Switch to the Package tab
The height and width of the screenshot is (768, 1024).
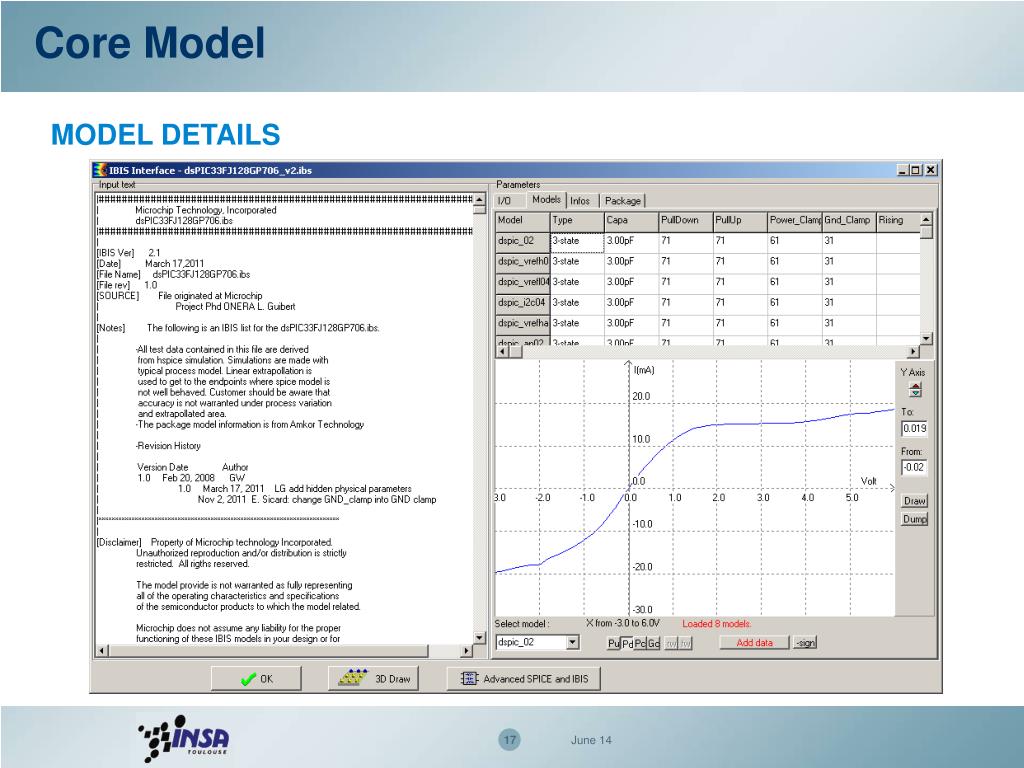coord(622,200)
